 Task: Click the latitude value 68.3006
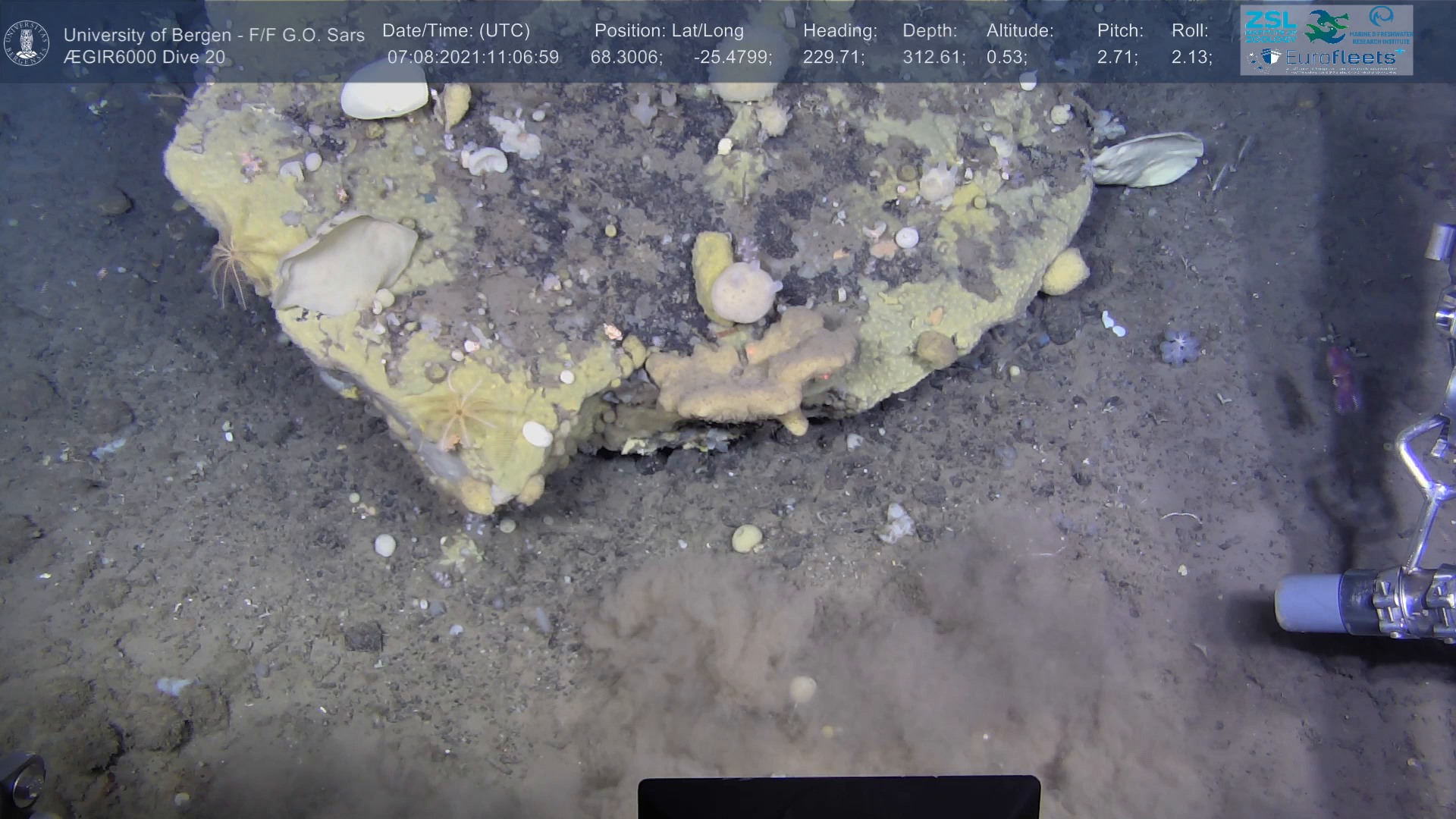(626, 58)
